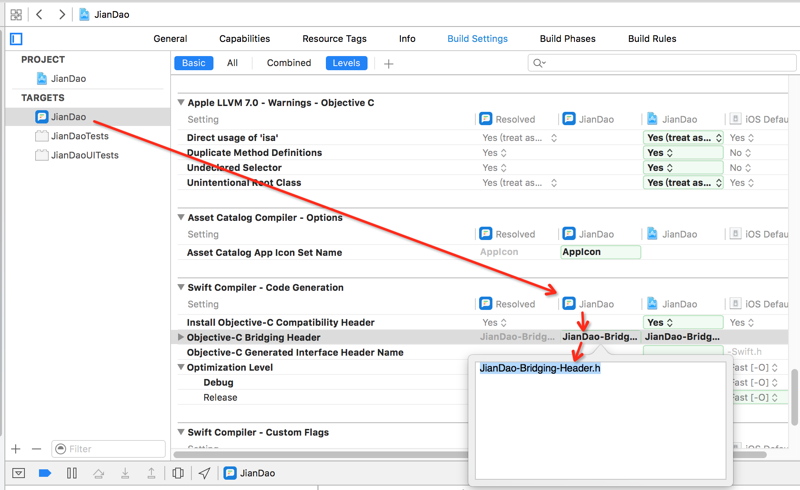Pause program execution
This screenshot has width=800, height=490.
pos(72,473)
